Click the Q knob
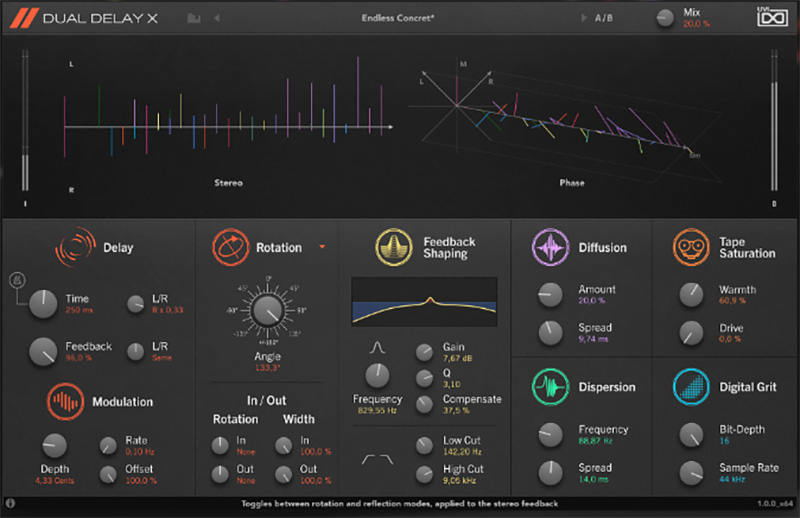The width and height of the screenshot is (800, 518). (x=424, y=378)
